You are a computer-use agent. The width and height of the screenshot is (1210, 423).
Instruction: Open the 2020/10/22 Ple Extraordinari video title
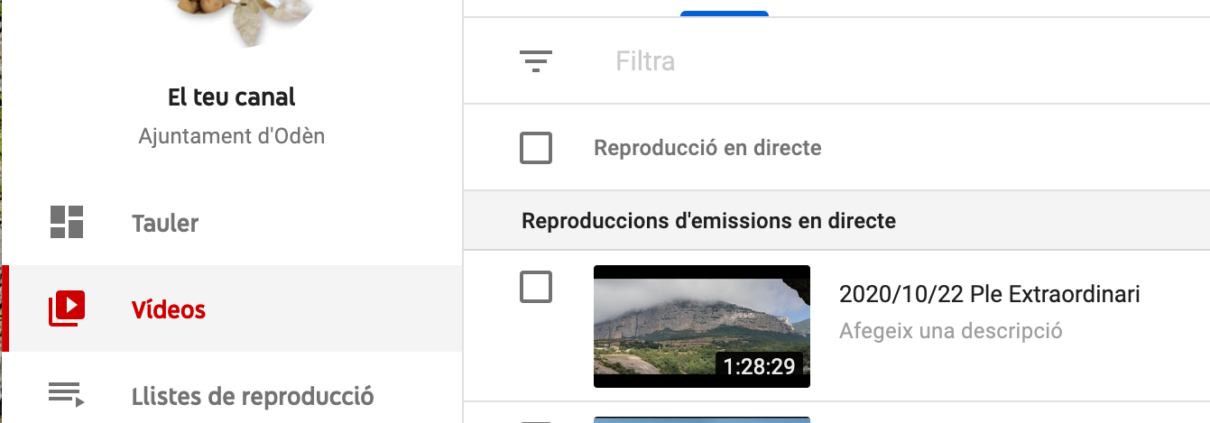coord(989,294)
